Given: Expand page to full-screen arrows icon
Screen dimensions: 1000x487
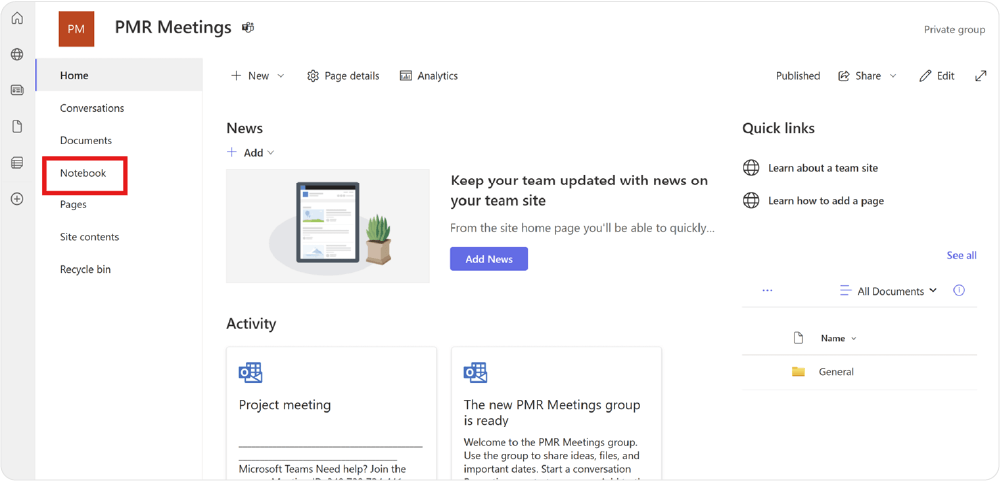Looking at the screenshot, I should (x=981, y=76).
